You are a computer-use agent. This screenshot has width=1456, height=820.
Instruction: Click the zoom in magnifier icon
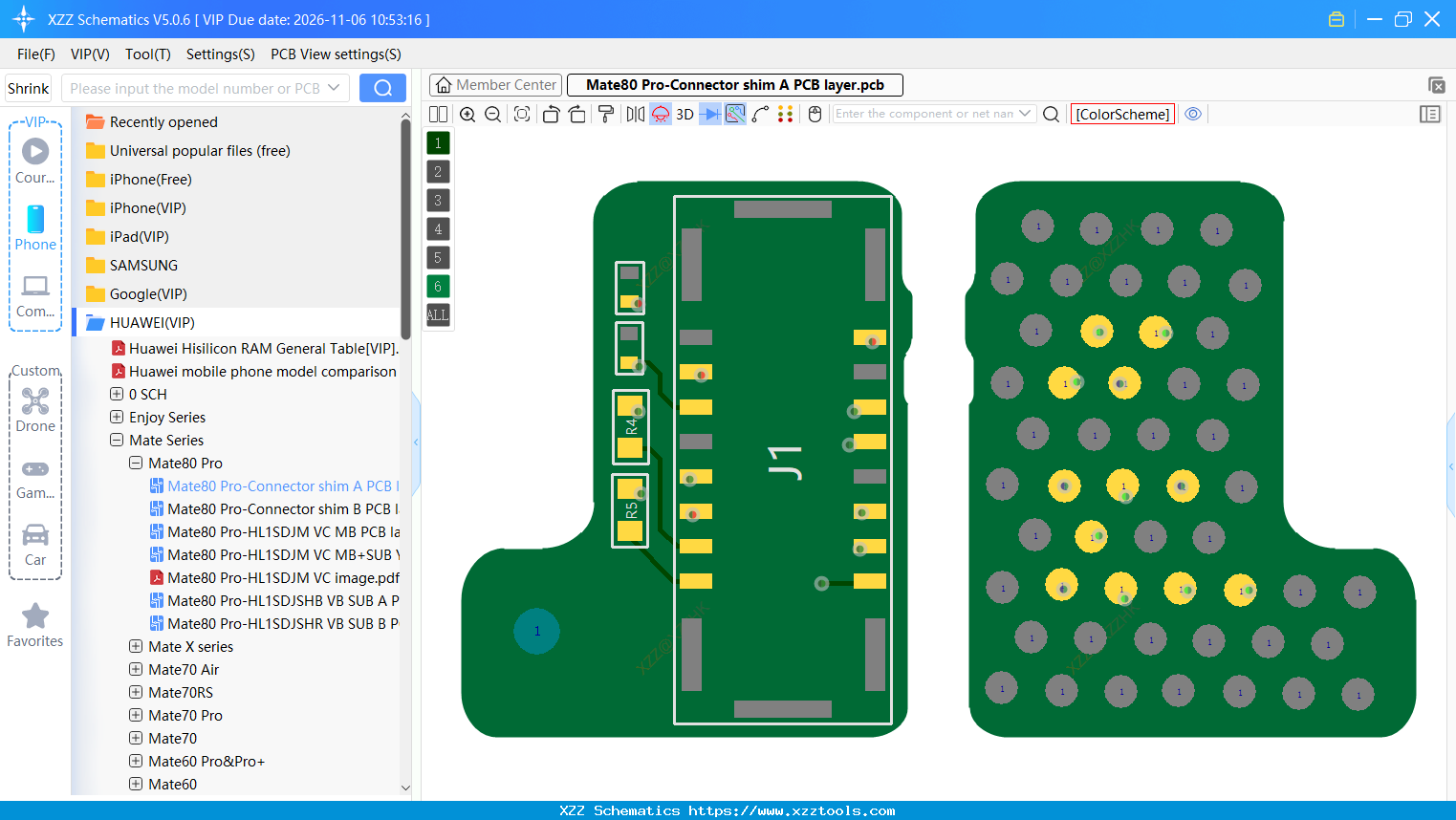(x=467, y=114)
